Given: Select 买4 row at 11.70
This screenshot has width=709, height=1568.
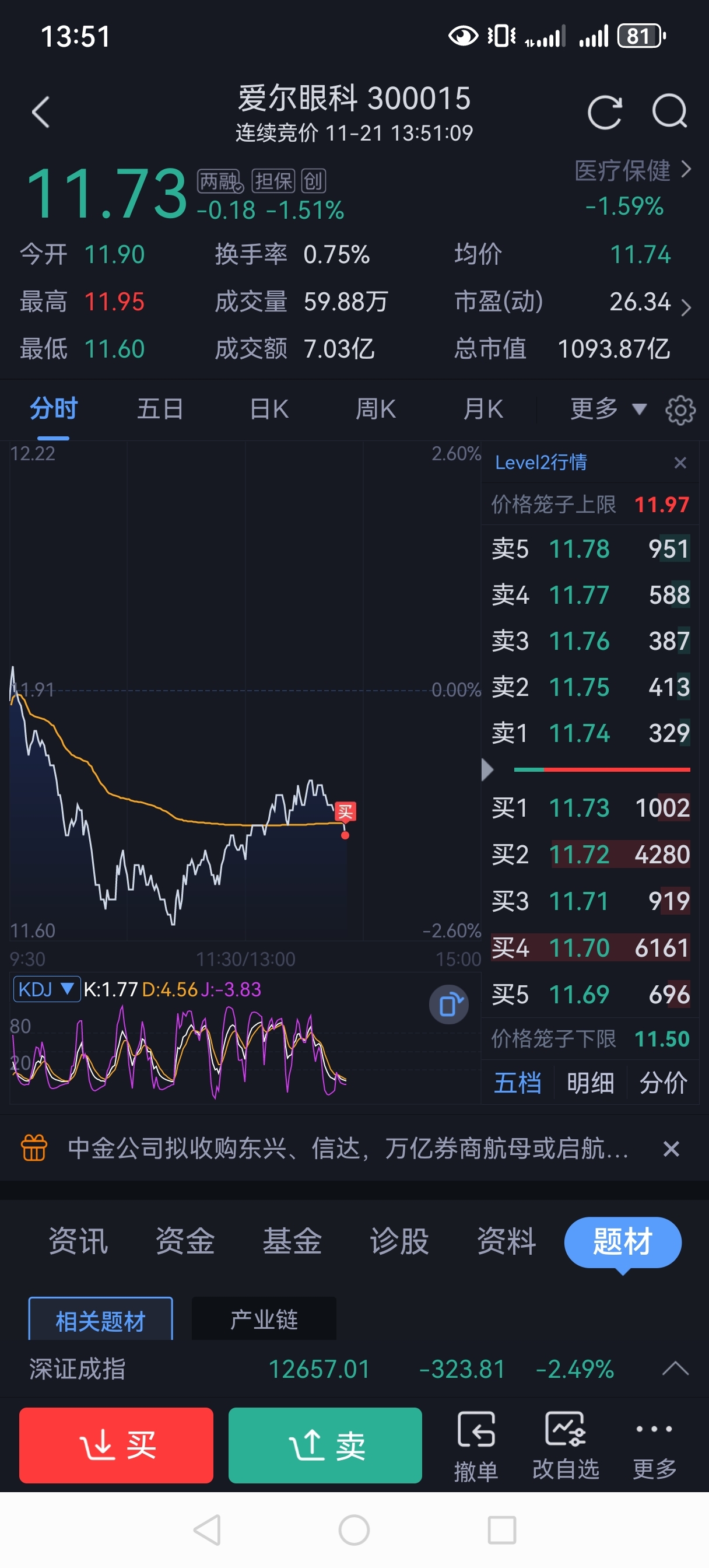Looking at the screenshot, I should pyautogui.click(x=590, y=949).
